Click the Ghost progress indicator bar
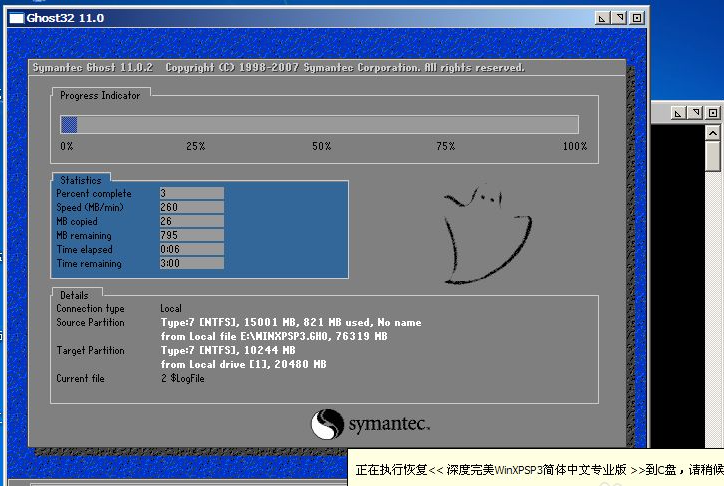This screenshot has width=724, height=486. [x=319, y=125]
